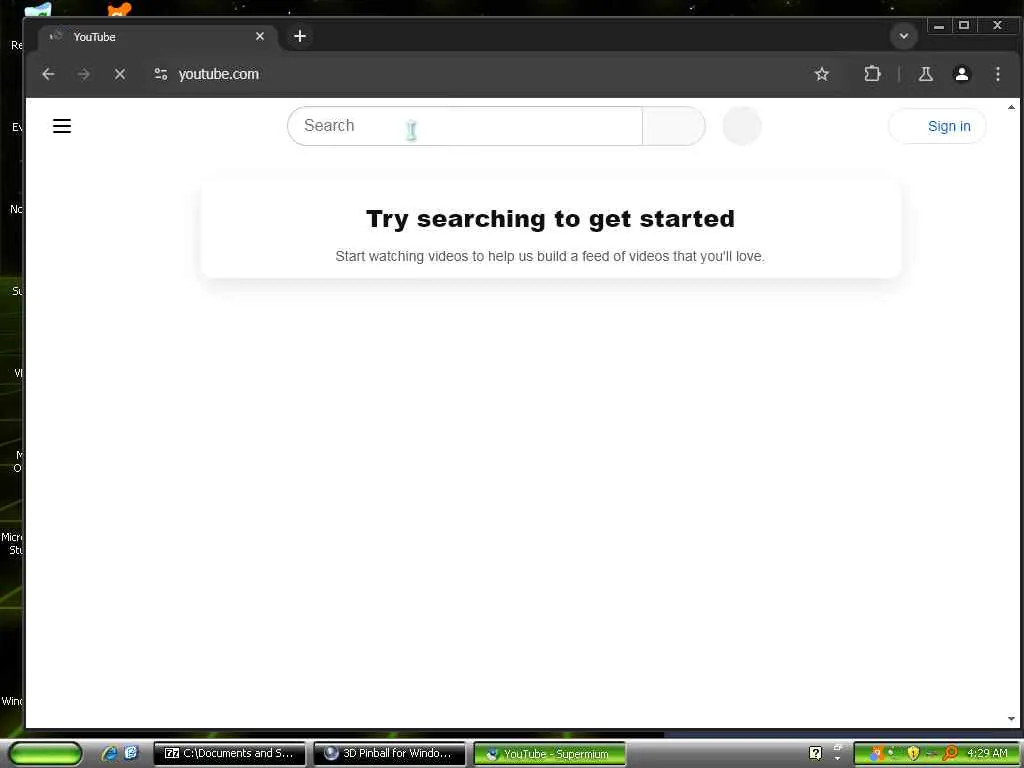
Task: Switch to the C:\Documents and S... taskbar window
Action: click(229, 754)
